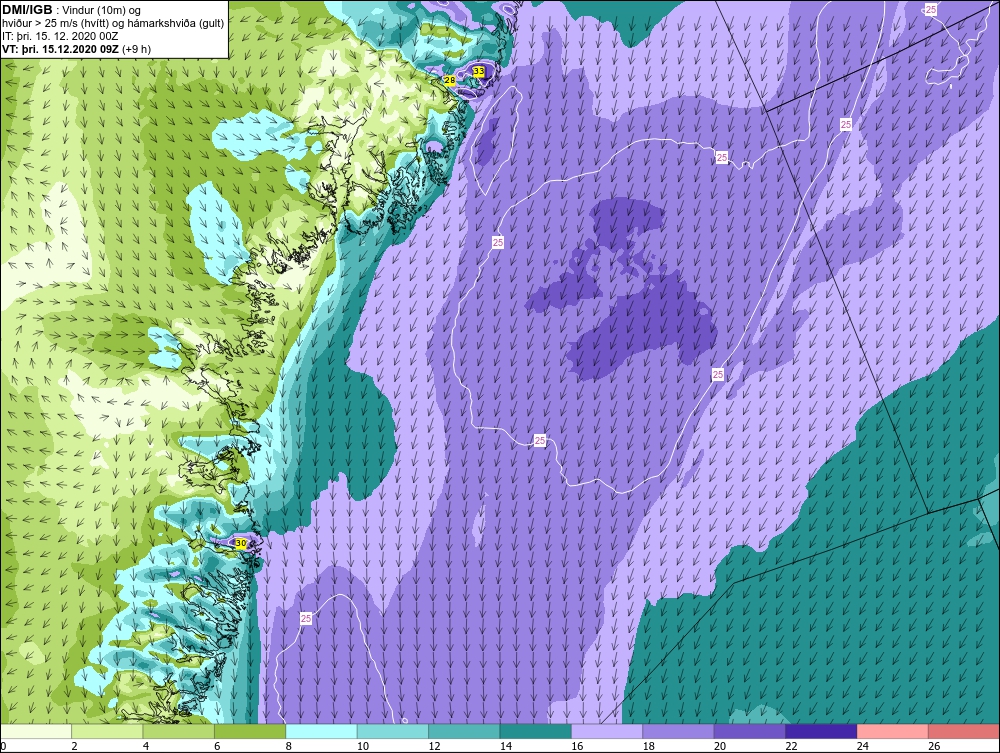Click the DMI/IGB title text

[x=27, y=10]
